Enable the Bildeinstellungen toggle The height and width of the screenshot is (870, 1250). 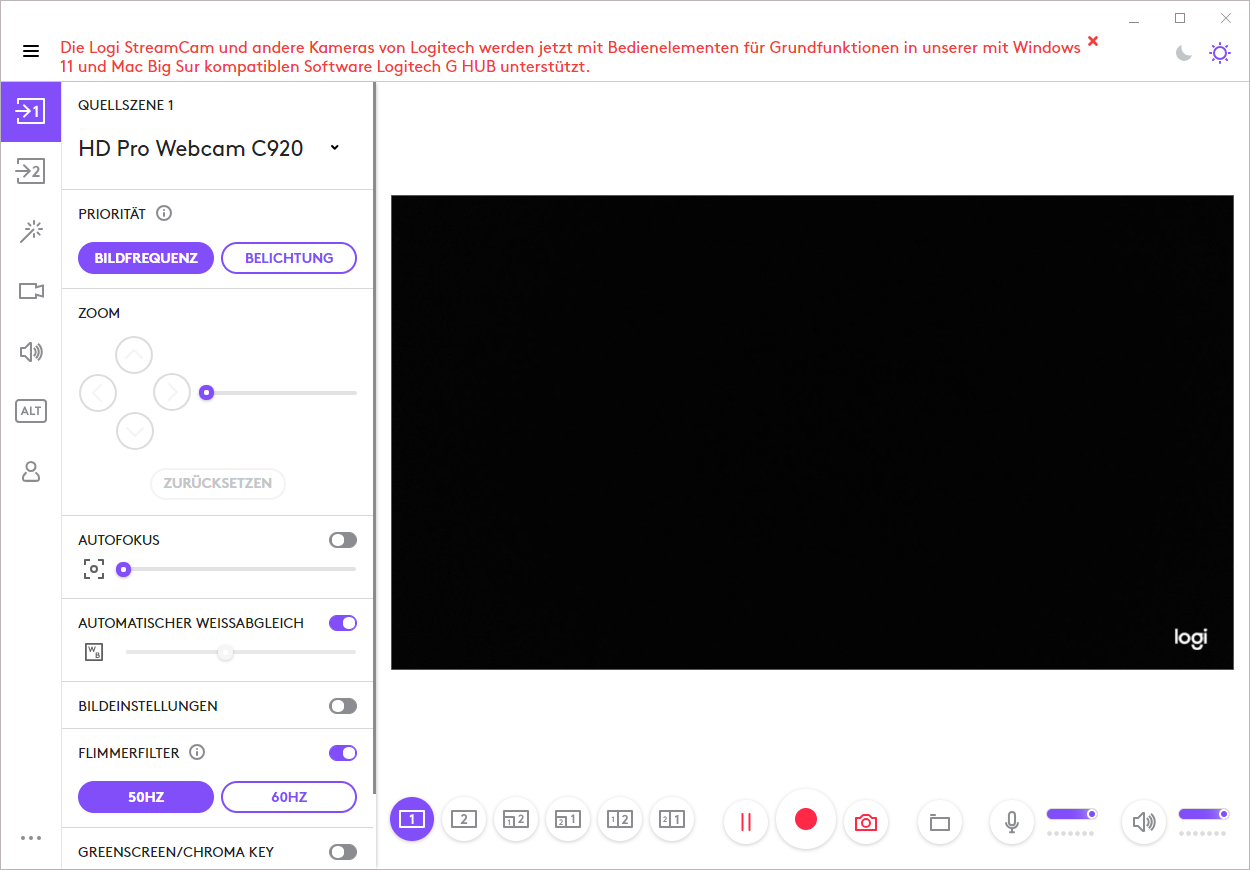click(343, 706)
